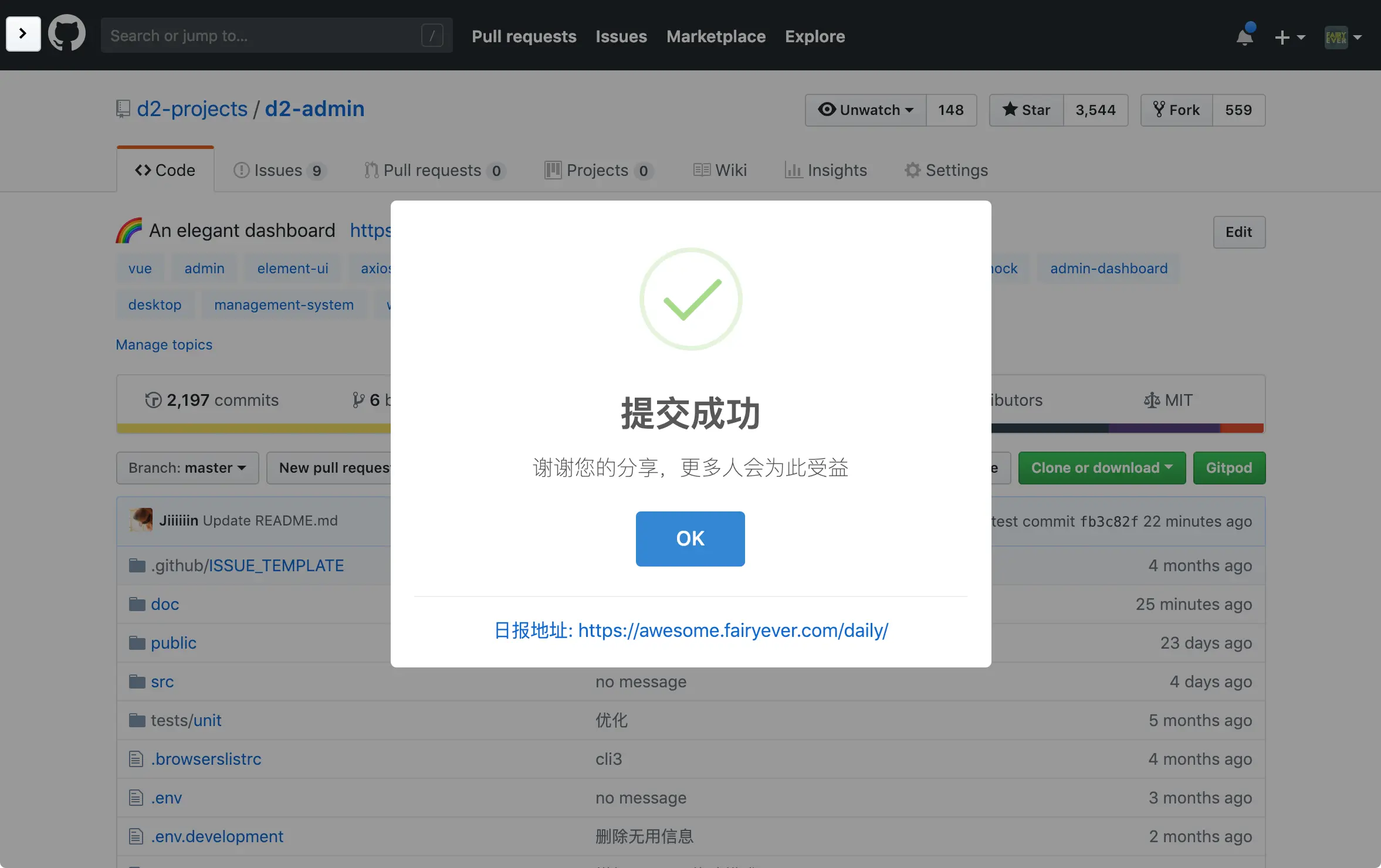Open the .browserslistrc file
Image resolution: width=1381 pixels, height=868 pixels.
(205, 759)
